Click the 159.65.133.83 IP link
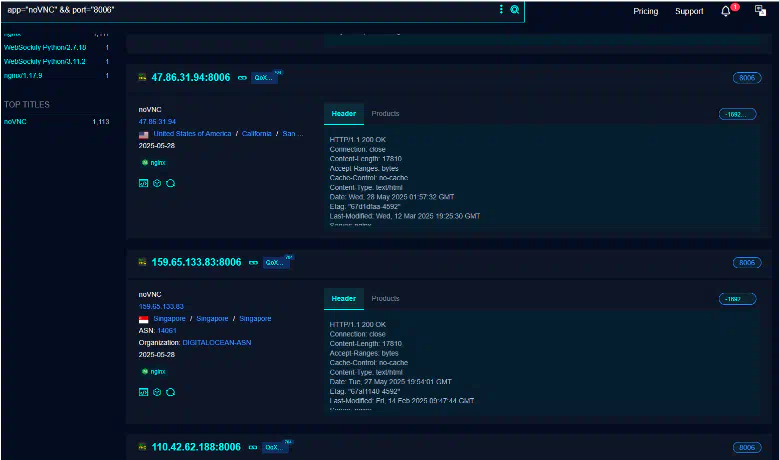This screenshot has height=460, width=779. (x=161, y=307)
